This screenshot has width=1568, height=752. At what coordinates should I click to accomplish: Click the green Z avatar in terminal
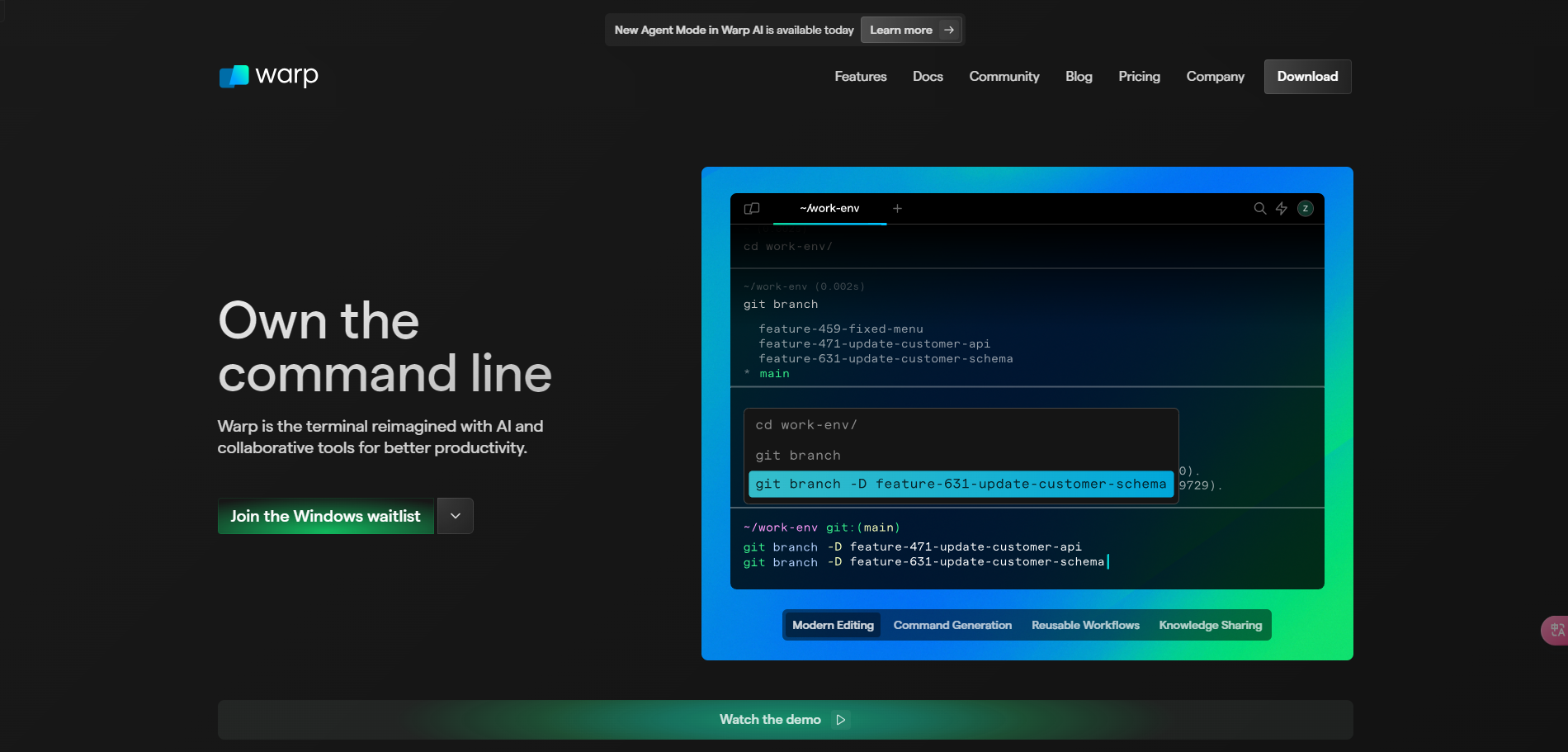[1305, 209]
